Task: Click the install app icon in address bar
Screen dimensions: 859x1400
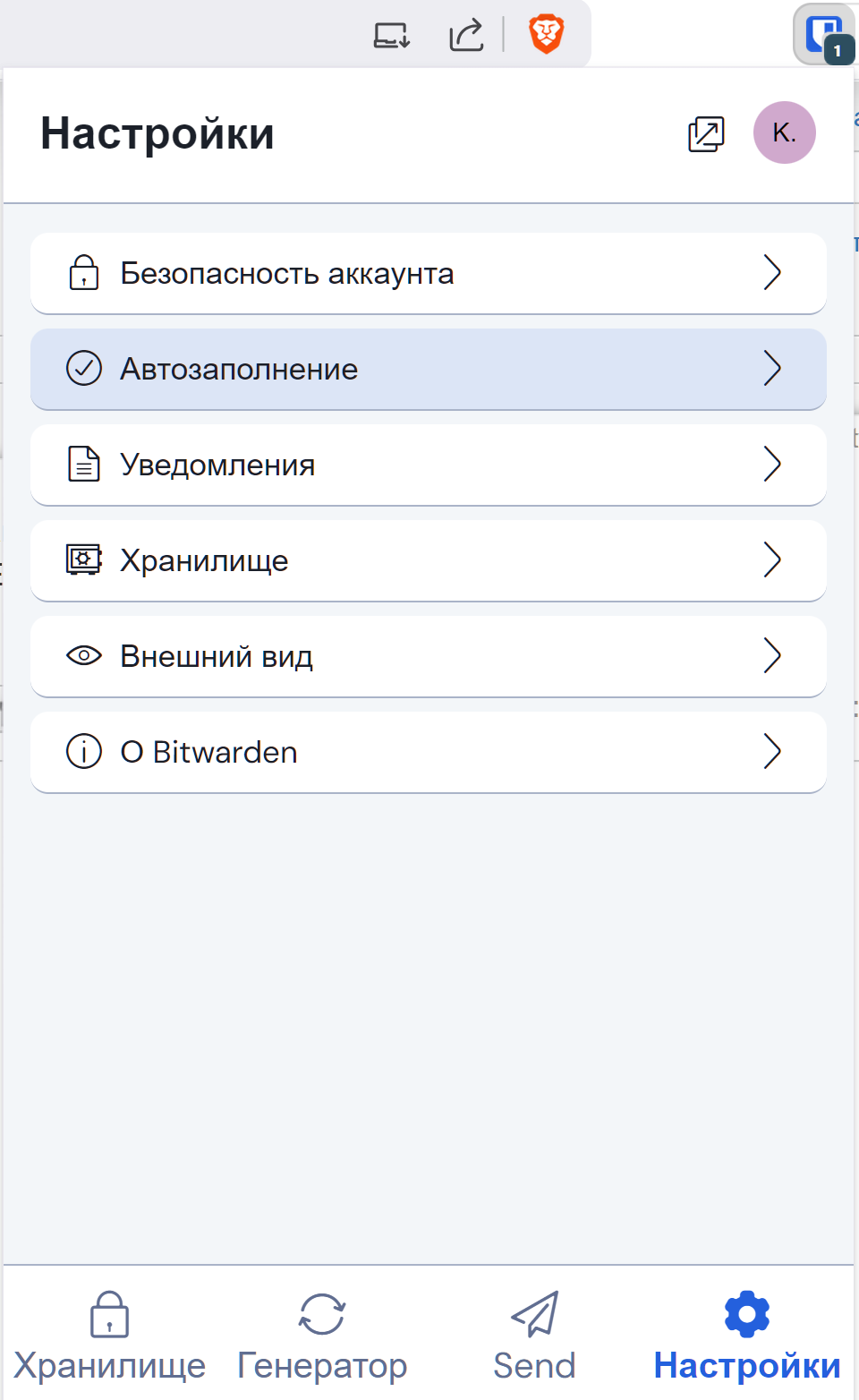Action: tap(391, 36)
